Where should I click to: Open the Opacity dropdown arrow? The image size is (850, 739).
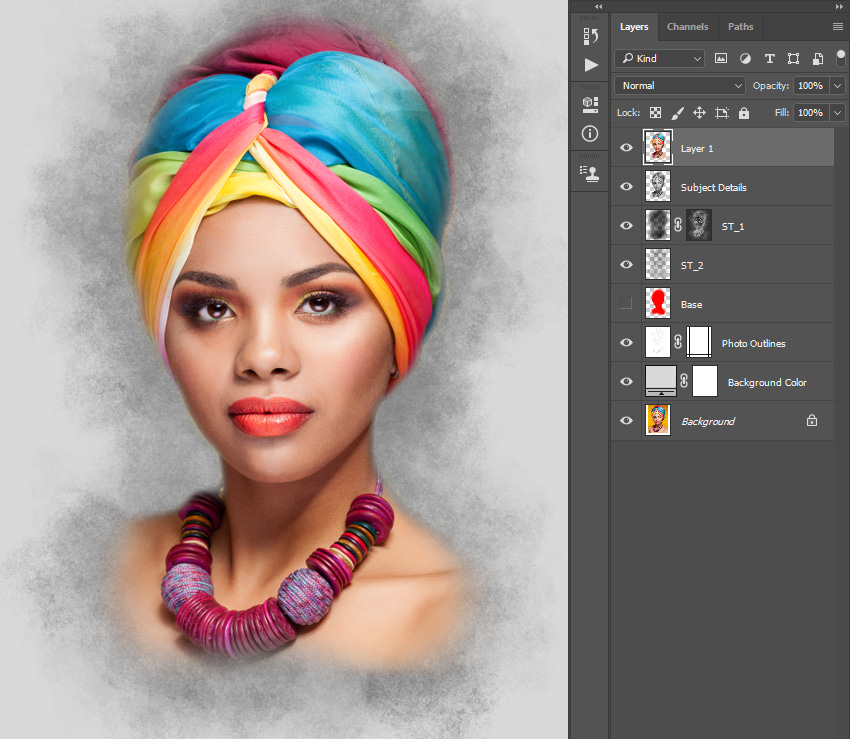837,85
